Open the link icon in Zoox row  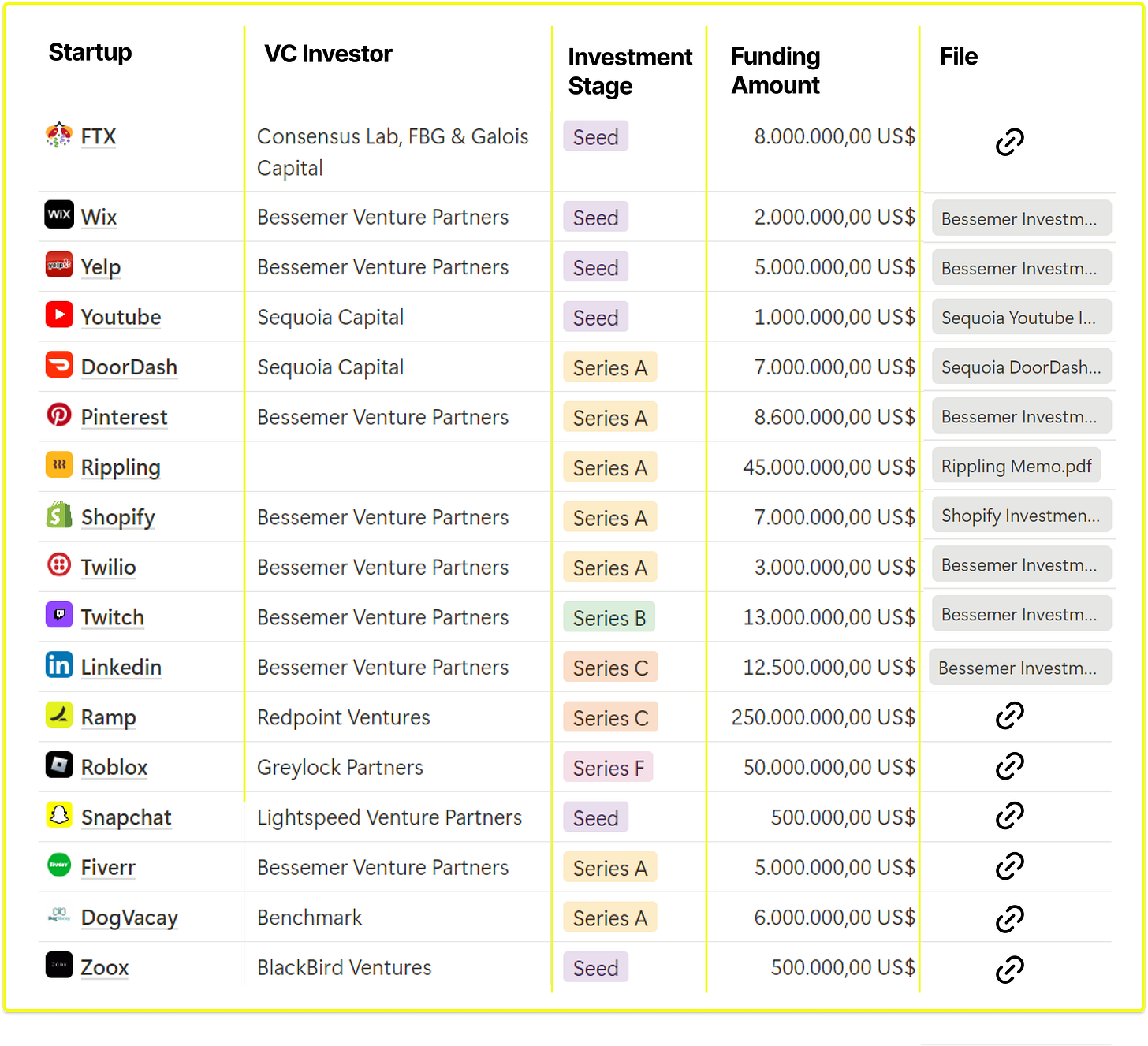click(1009, 969)
